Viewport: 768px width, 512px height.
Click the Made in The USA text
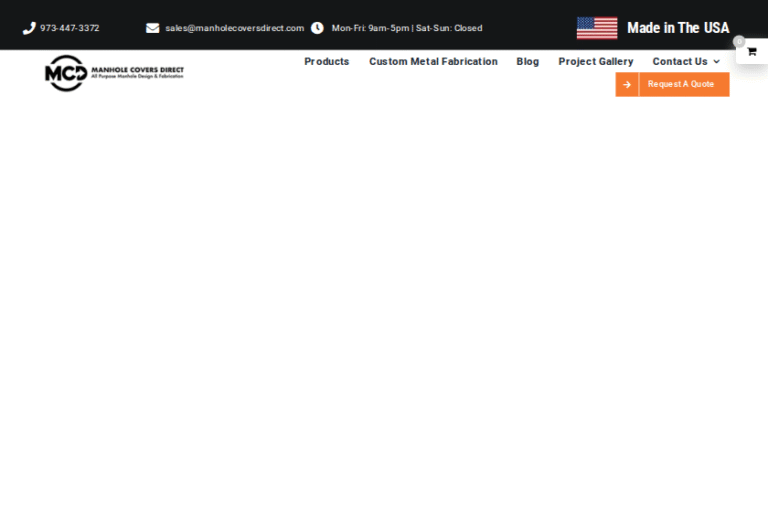pyautogui.click(x=678, y=28)
